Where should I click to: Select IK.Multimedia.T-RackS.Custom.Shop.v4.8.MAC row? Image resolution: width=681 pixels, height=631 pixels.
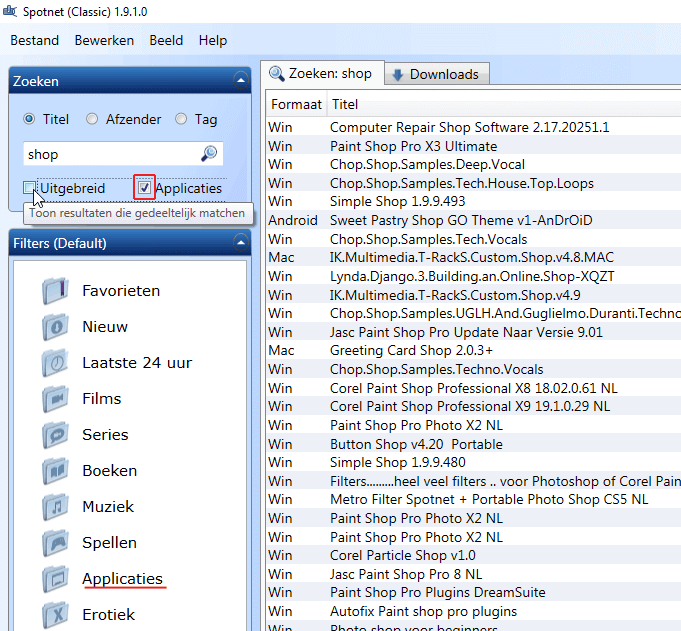[473, 258]
